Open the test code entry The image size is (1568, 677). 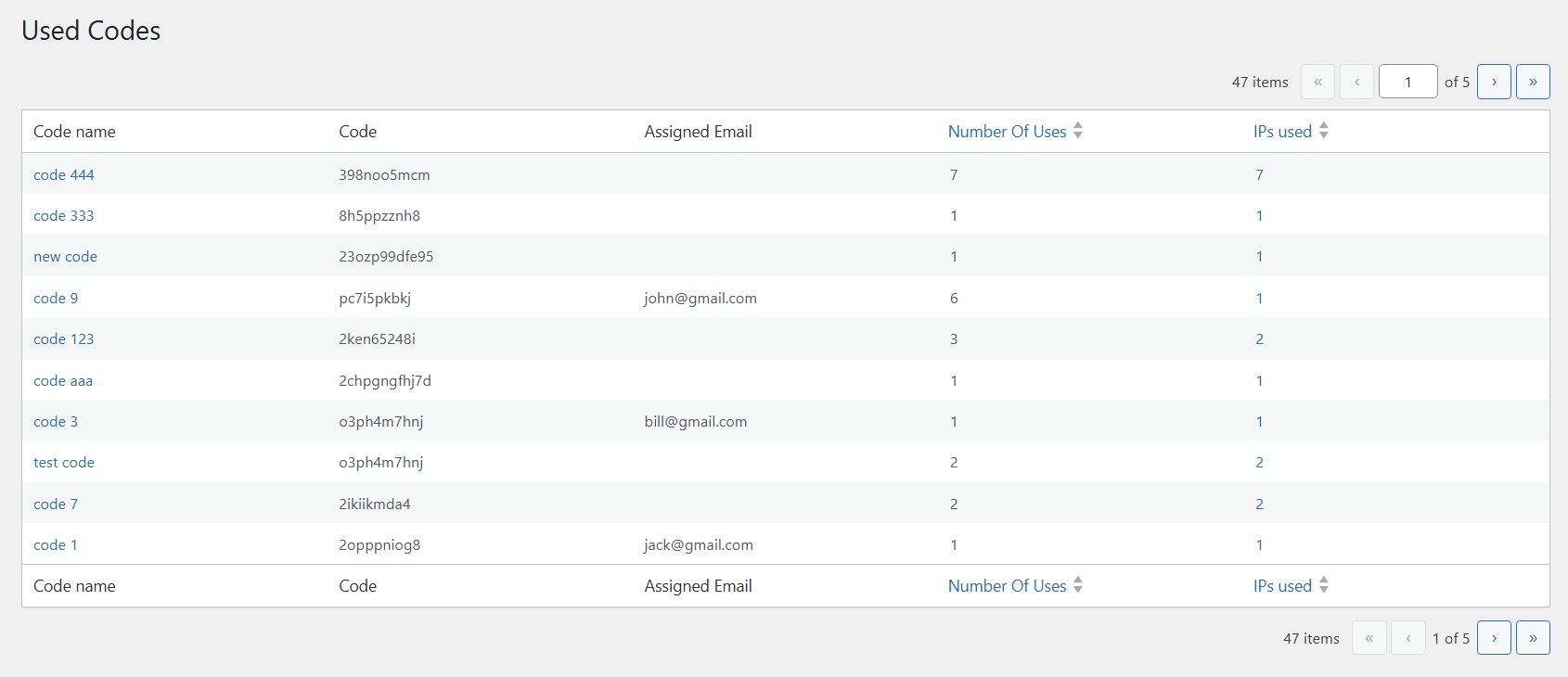[x=64, y=463]
